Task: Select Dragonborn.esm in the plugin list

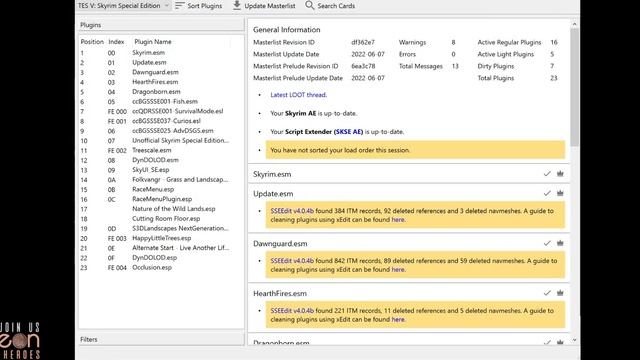Action: (x=156, y=92)
